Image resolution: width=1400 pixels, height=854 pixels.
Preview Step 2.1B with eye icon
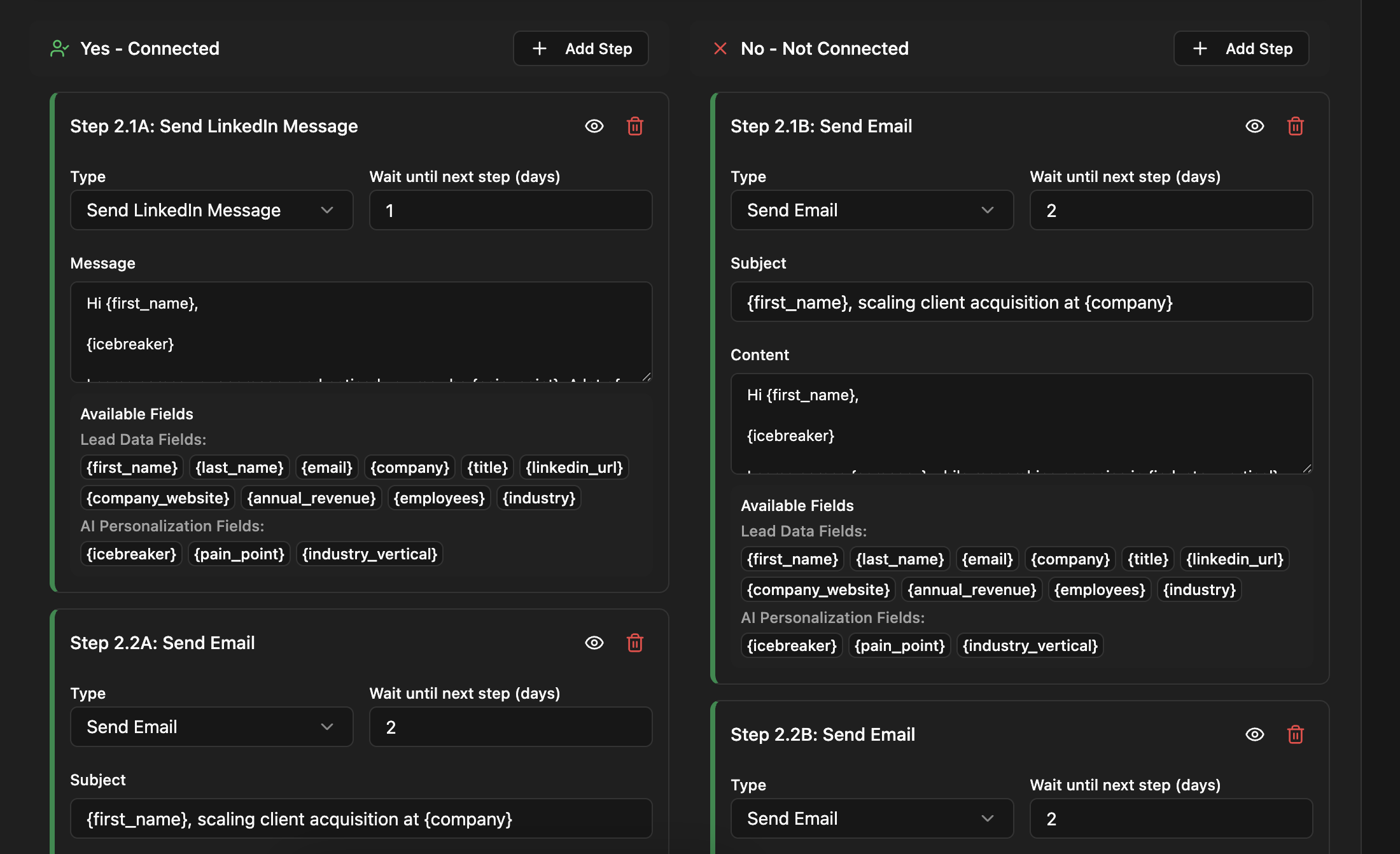coord(1254,126)
